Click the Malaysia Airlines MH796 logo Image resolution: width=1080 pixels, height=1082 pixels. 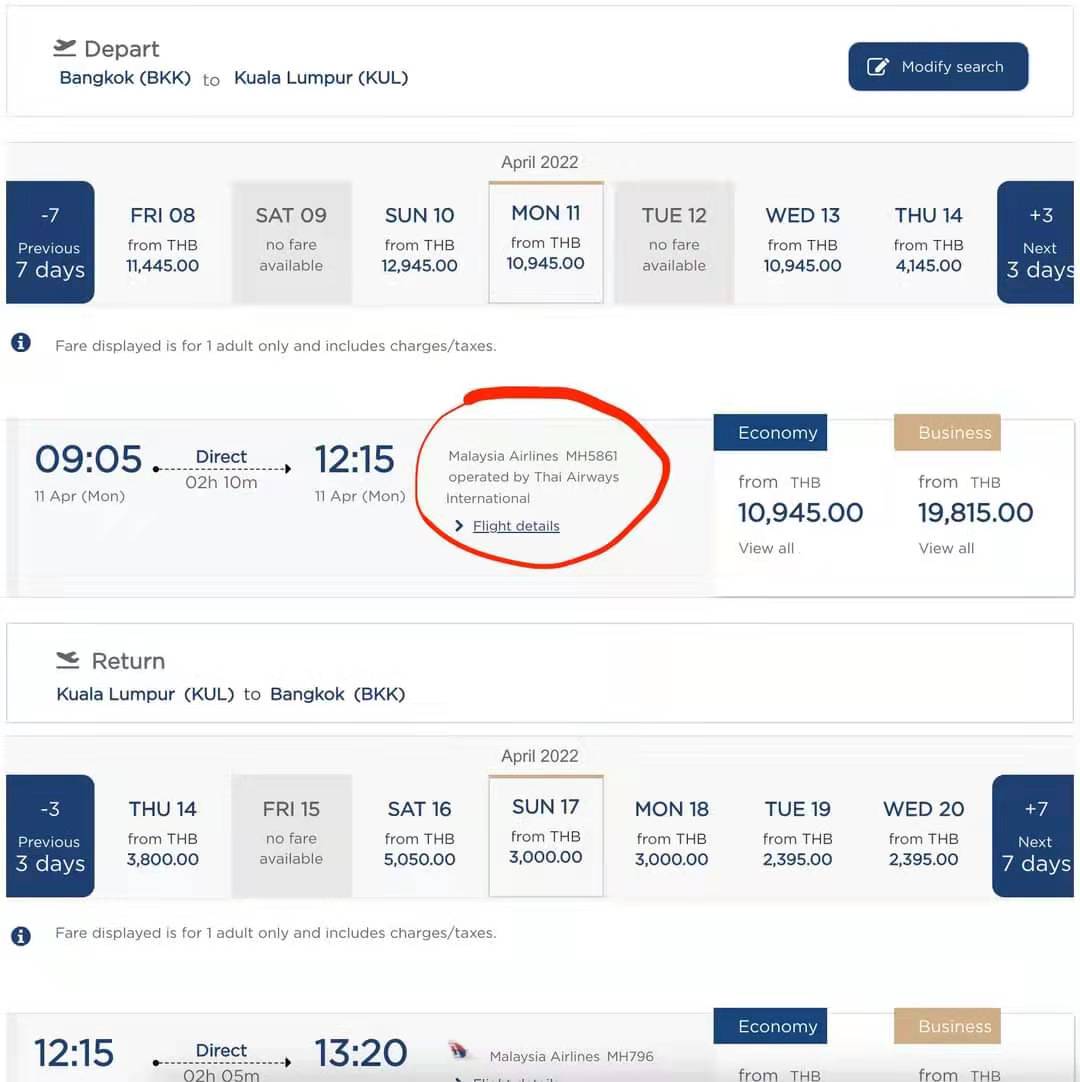(x=459, y=1051)
